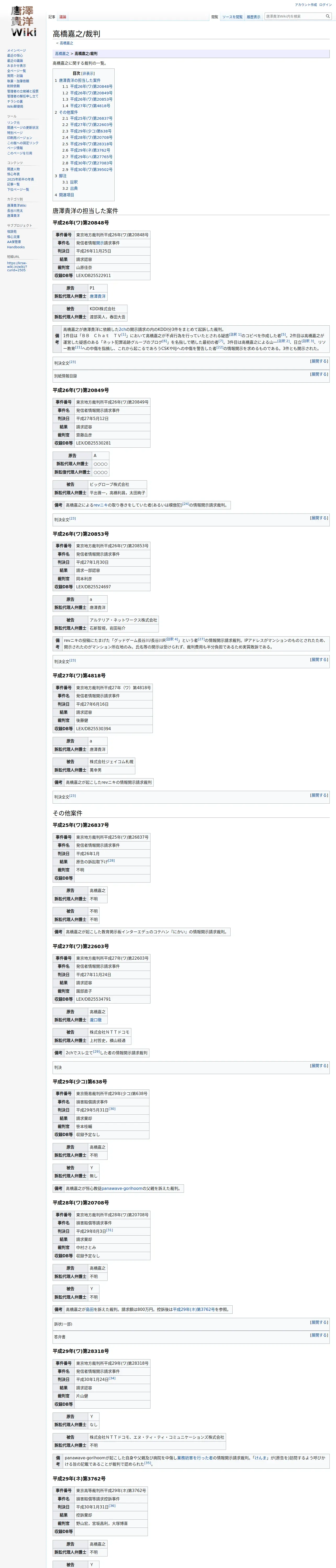Click the short URL krsw-wiki.in link
Image resolution: width=336 pixels, height=1568 pixels.
(17, 267)
